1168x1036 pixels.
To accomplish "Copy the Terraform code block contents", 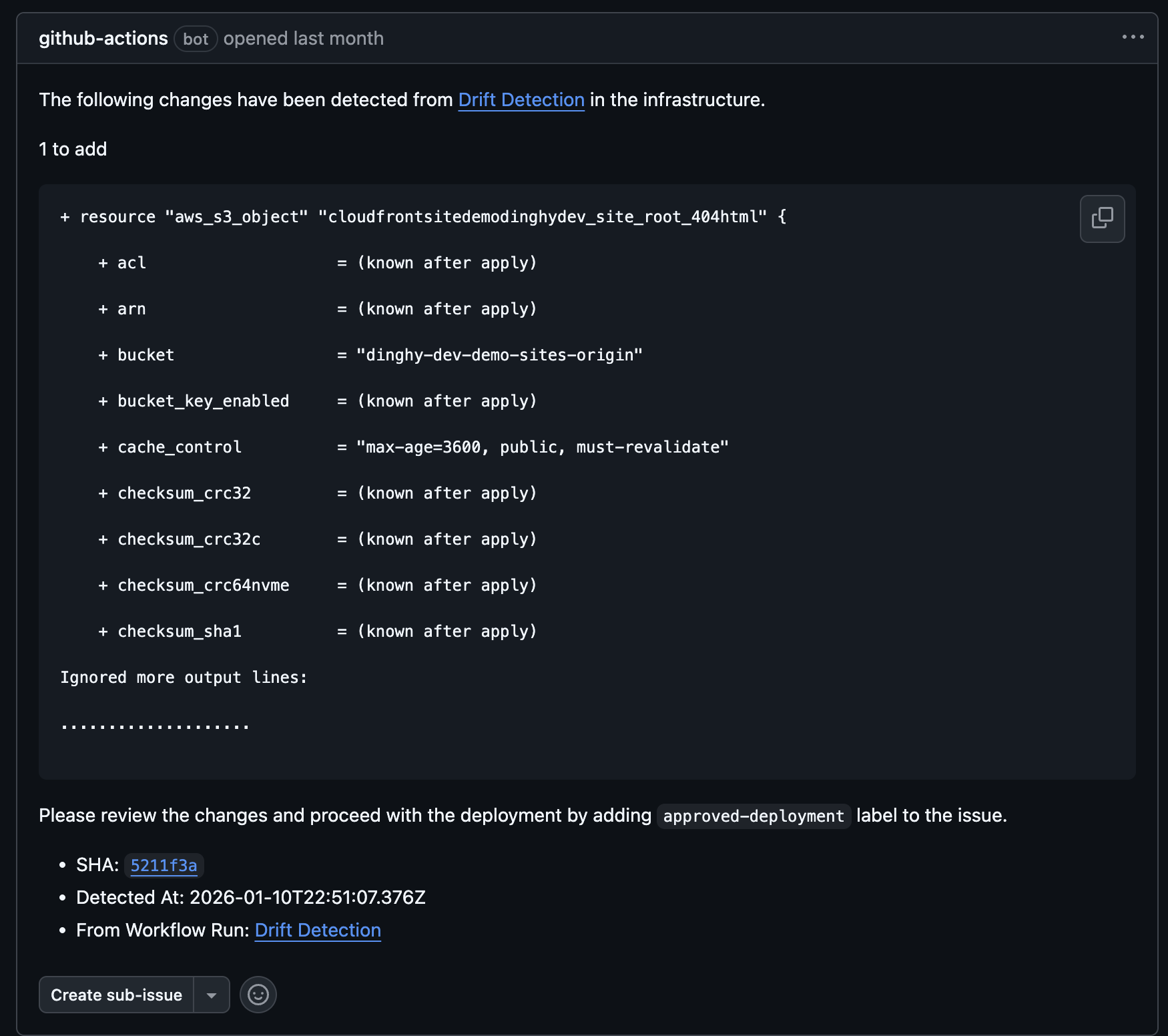I will pos(1102,218).
